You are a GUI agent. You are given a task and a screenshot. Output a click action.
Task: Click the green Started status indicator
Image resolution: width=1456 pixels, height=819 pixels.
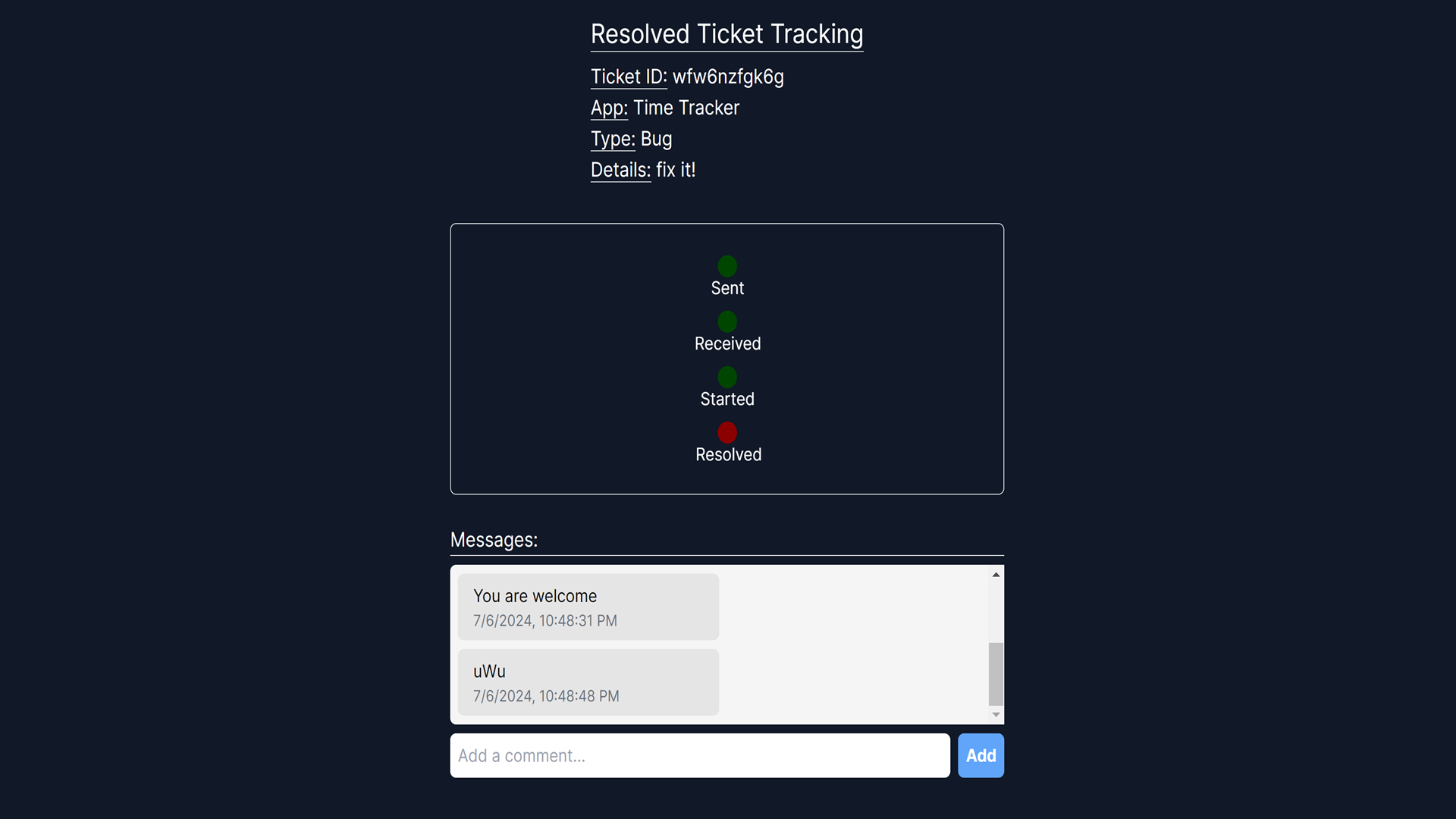point(726,377)
